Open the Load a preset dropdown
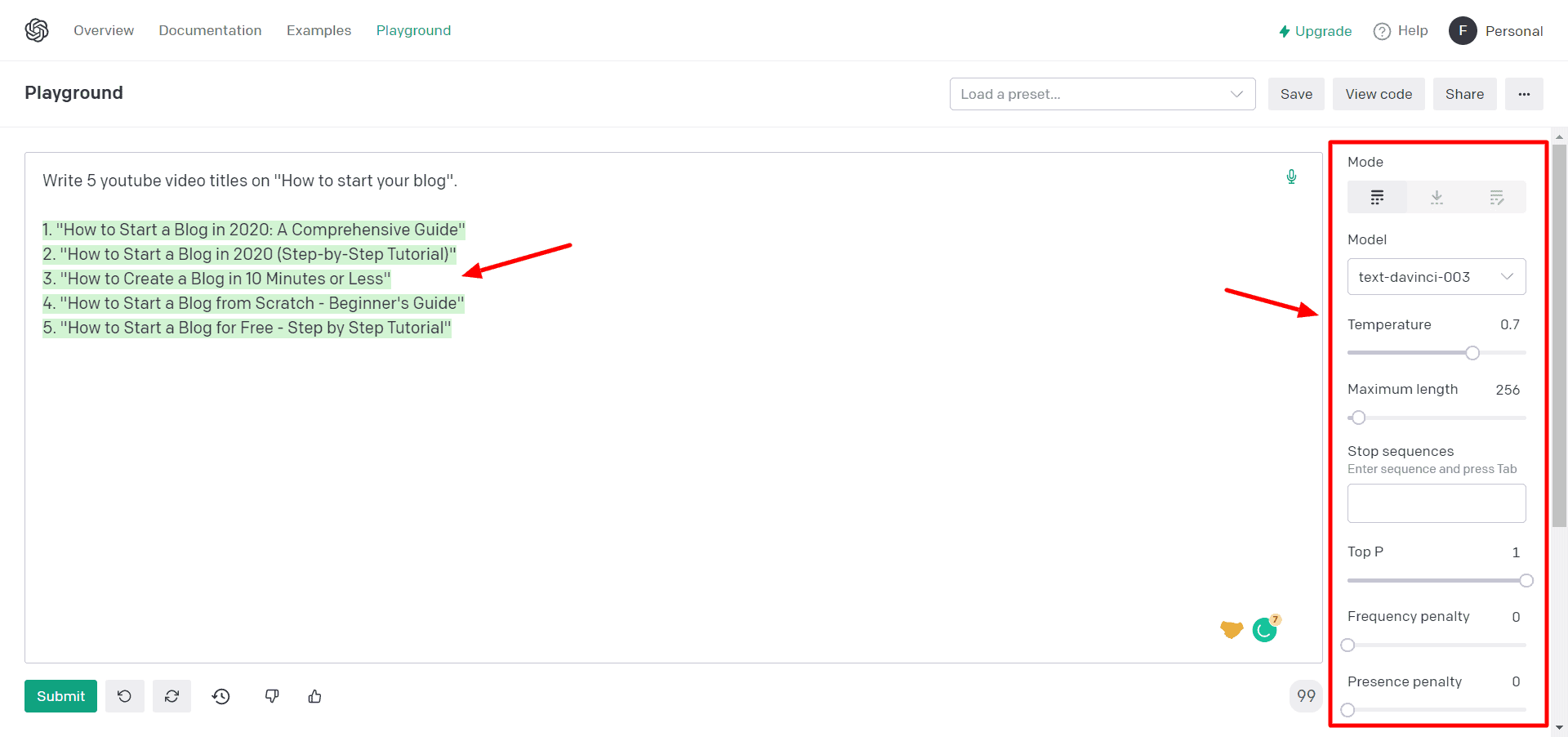 pos(1102,94)
